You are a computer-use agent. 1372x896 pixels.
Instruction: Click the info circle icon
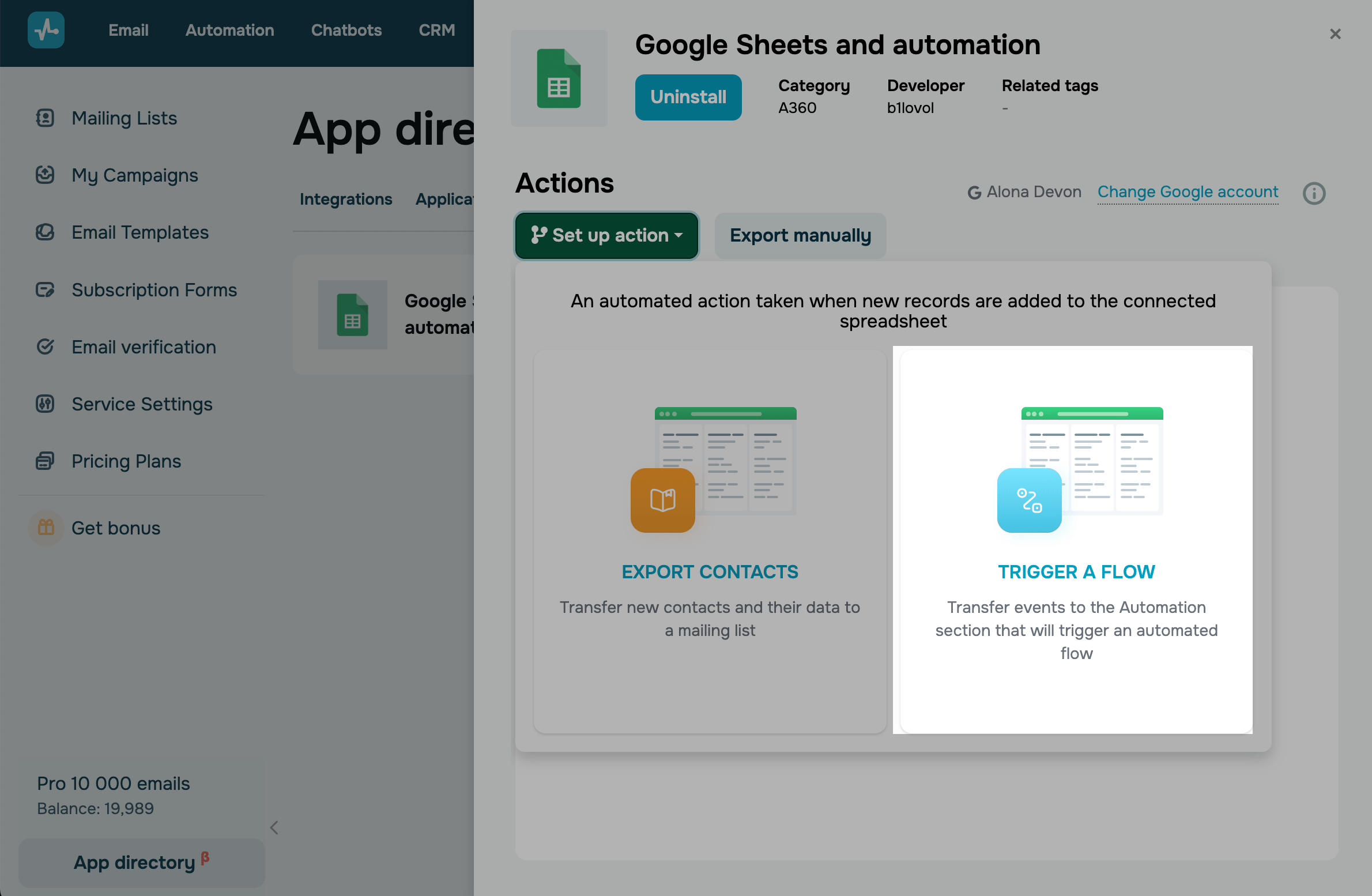click(1314, 193)
